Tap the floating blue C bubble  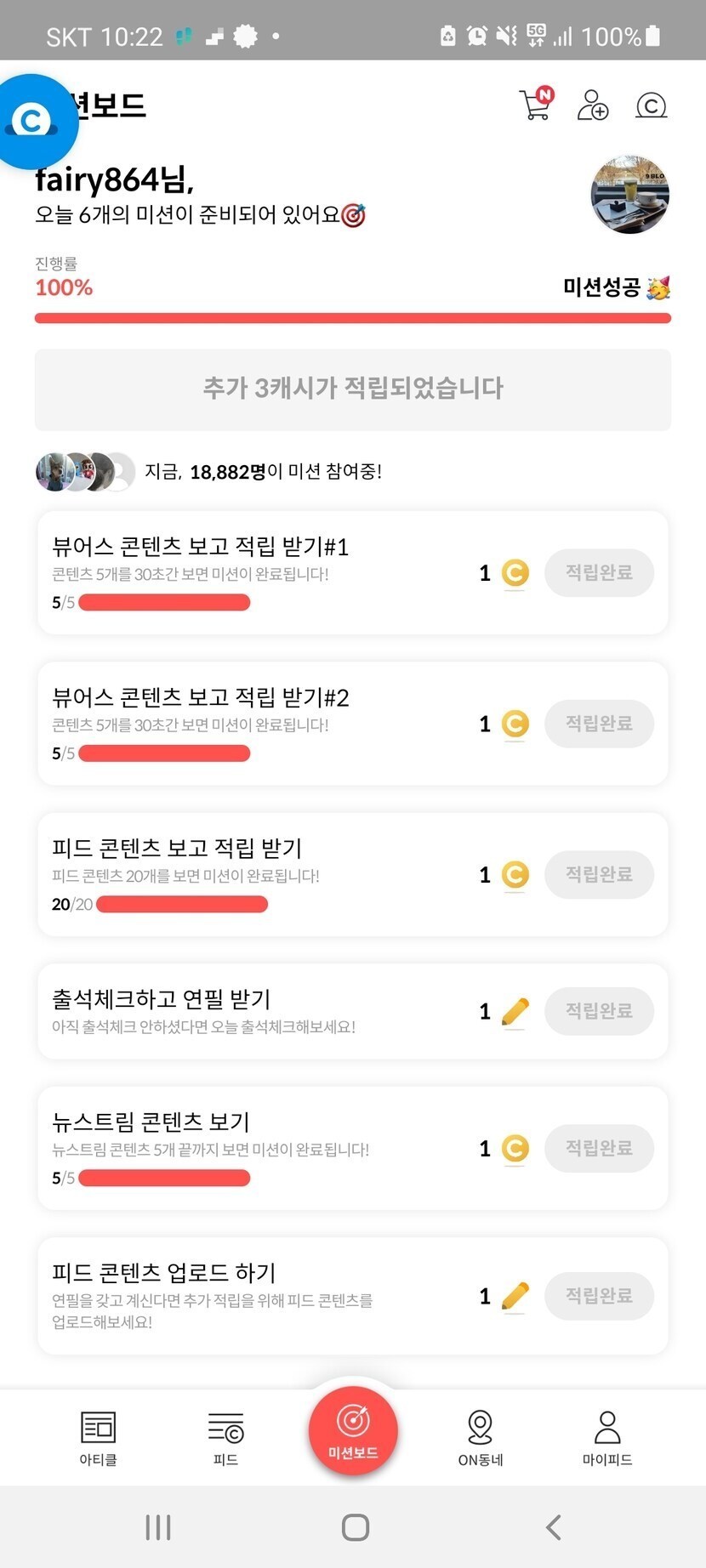pos(32,120)
